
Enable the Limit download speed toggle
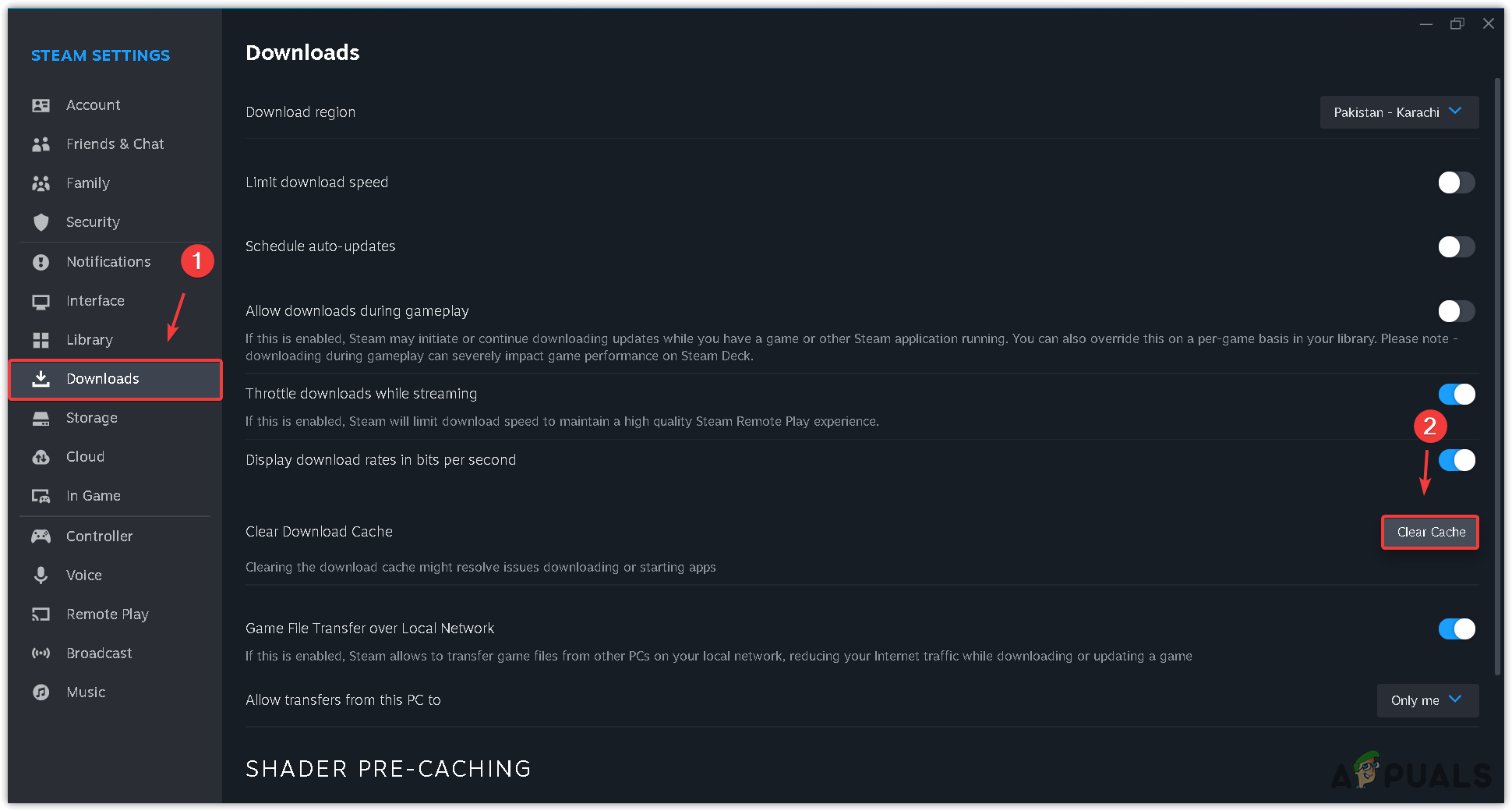1456,182
